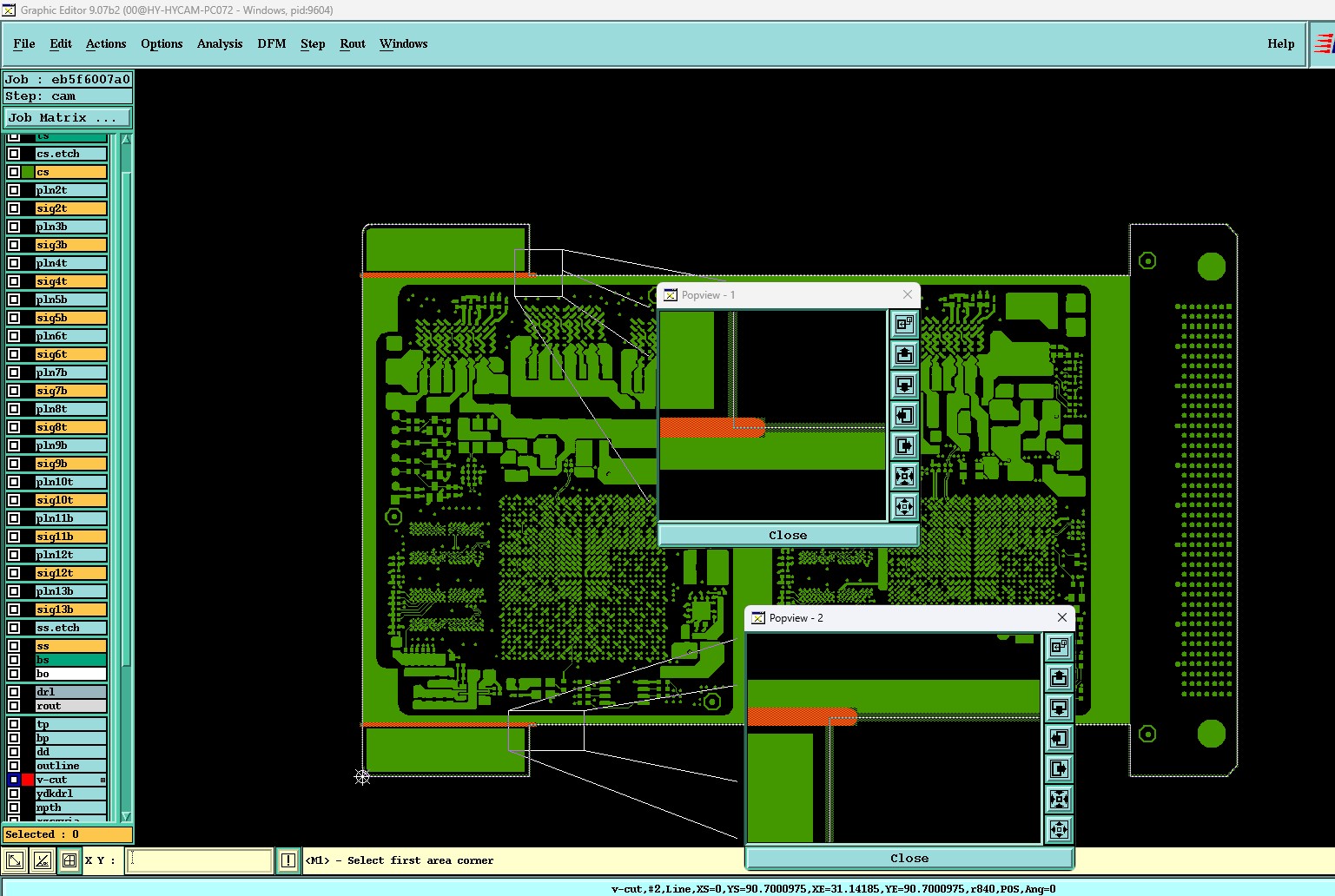Click the red logo icon beside Help
This screenshot has height=896, width=1335.
tap(1322, 43)
